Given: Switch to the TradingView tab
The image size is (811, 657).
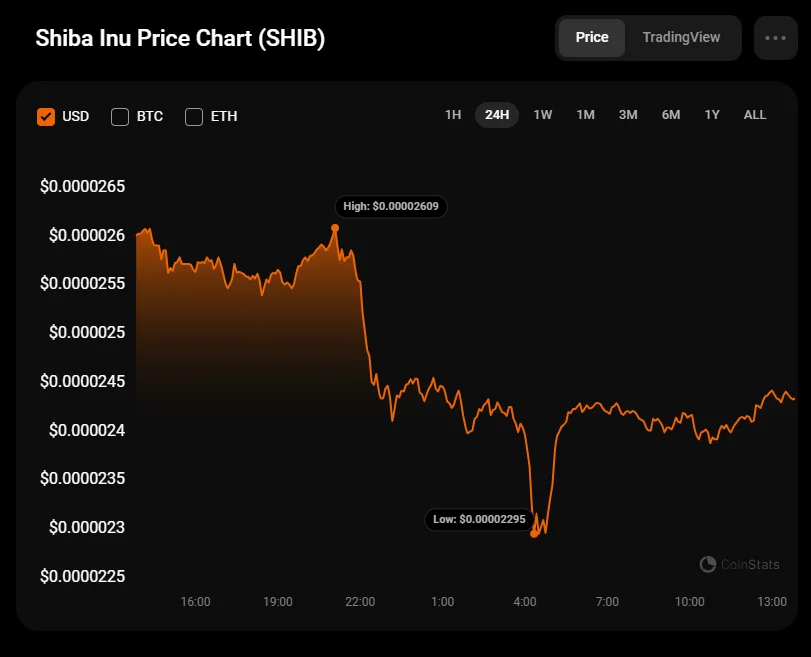Looking at the screenshot, I should pyautogui.click(x=681, y=37).
